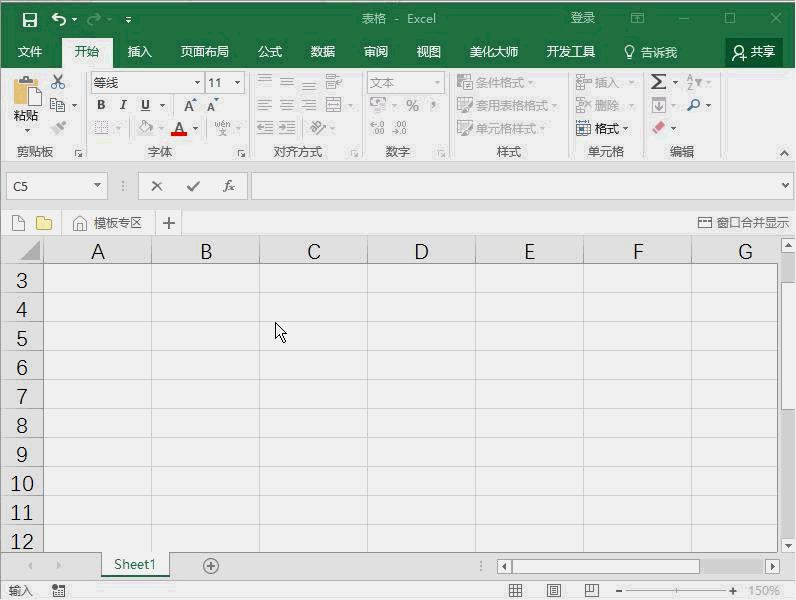
Task: Add a new sheet with plus button
Action: 211,565
